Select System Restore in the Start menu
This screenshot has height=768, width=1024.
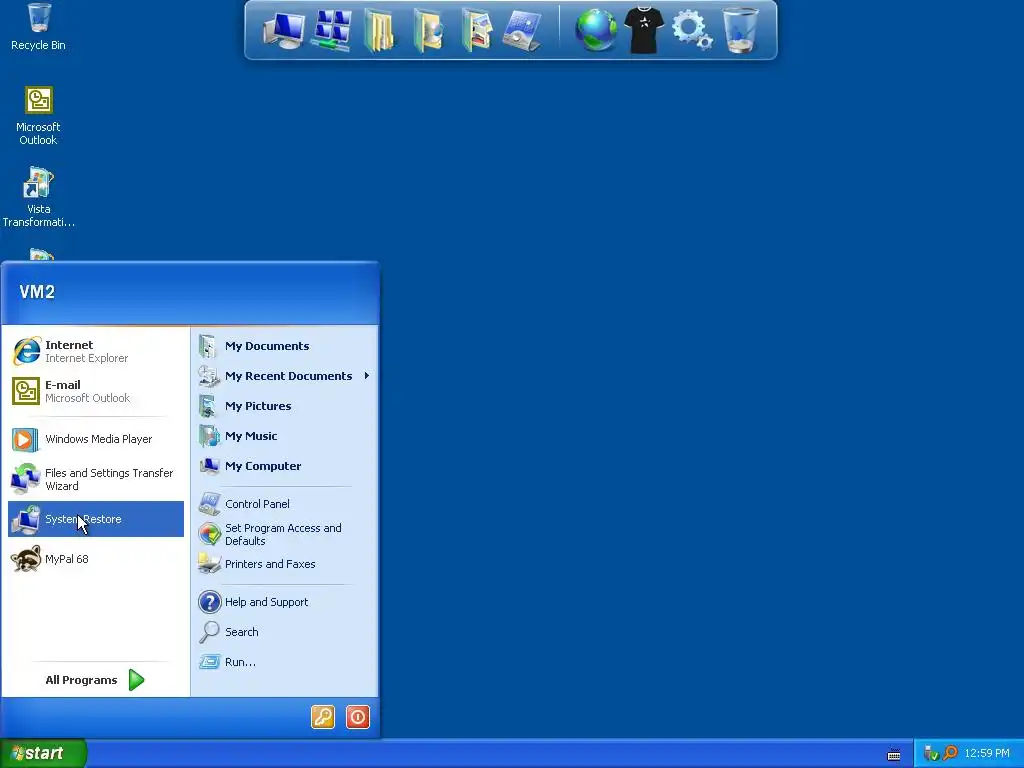[96, 519]
